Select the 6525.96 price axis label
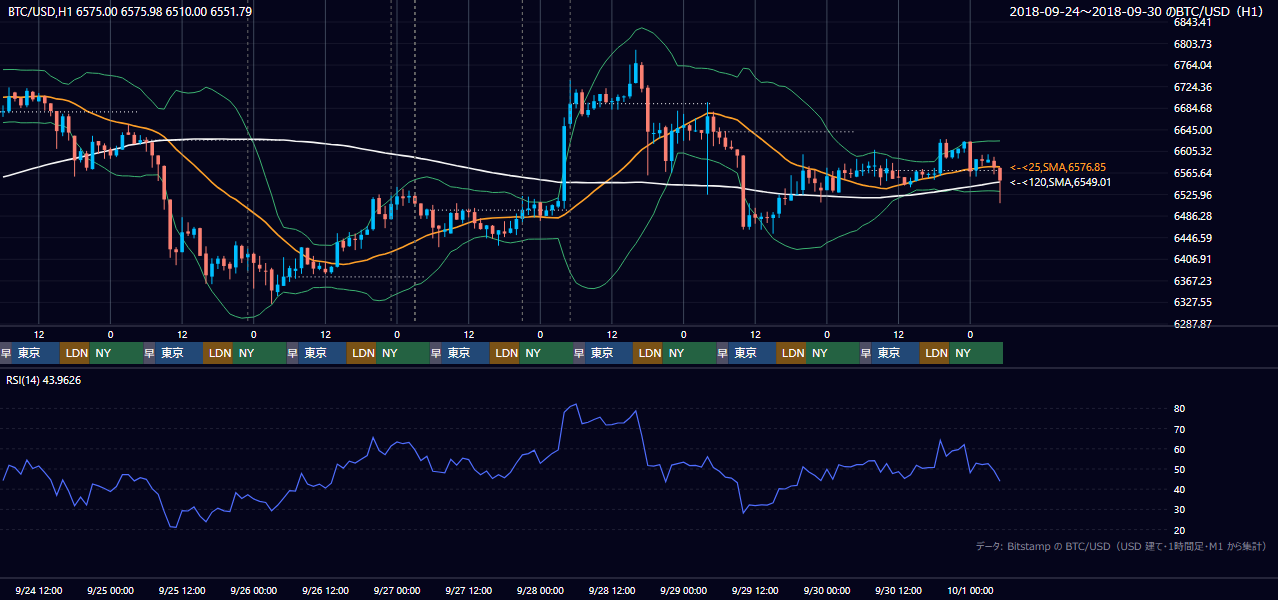The image size is (1278, 600). 1194,195
